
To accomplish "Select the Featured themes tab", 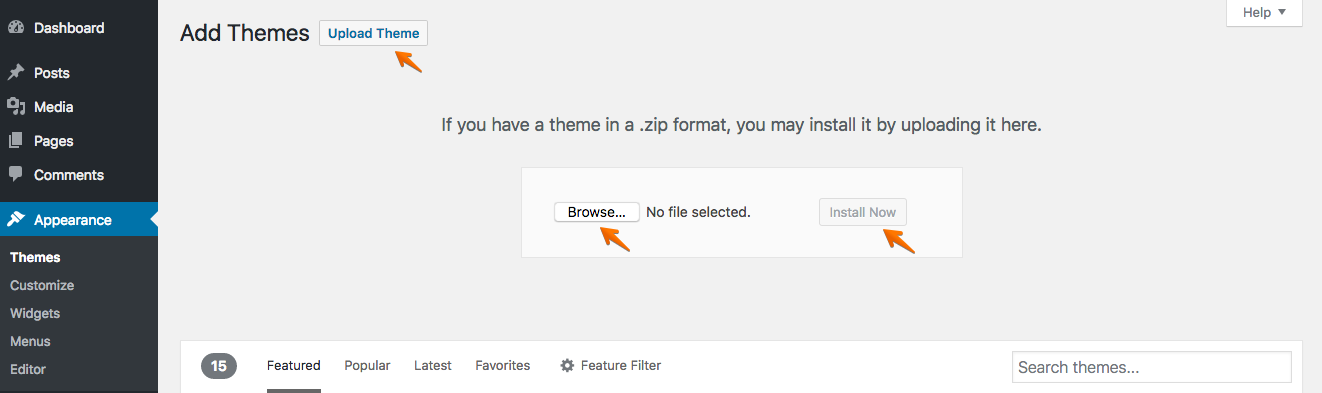I will point(294,366).
